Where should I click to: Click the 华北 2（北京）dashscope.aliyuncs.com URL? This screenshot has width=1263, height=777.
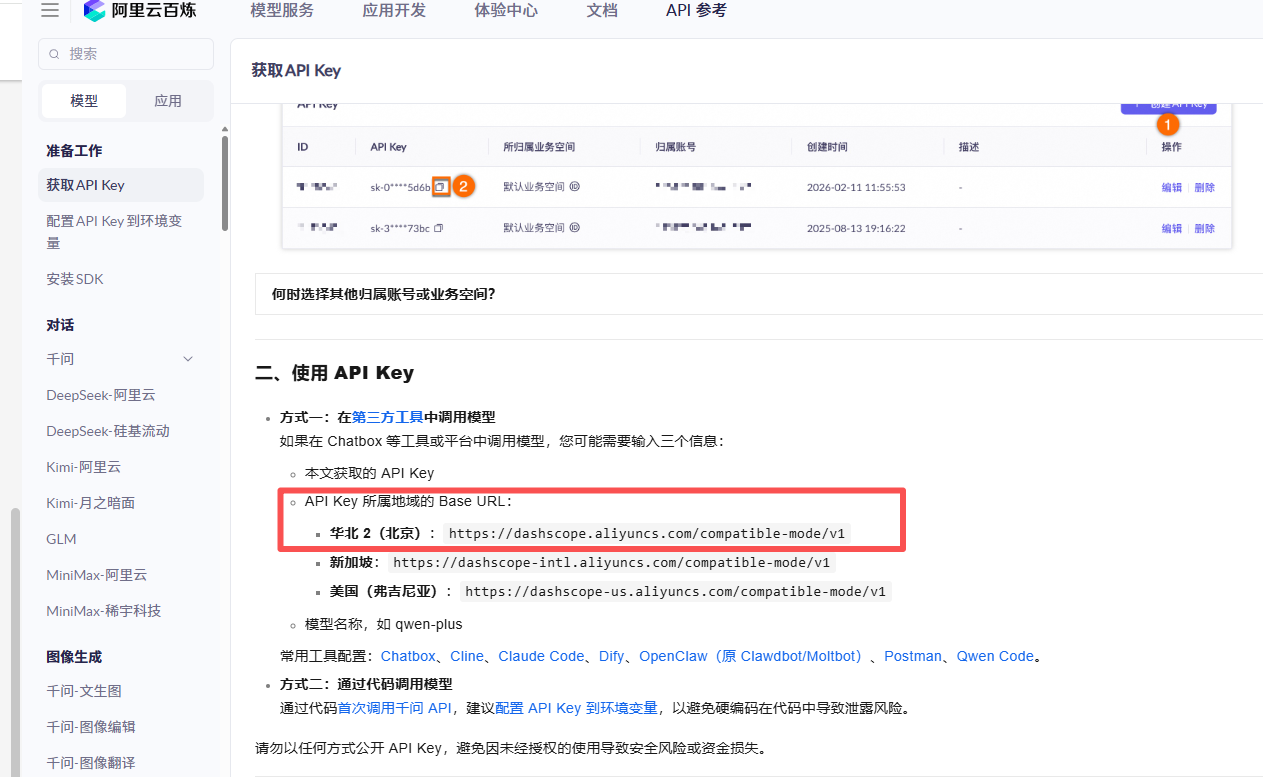(x=647, y=533)
